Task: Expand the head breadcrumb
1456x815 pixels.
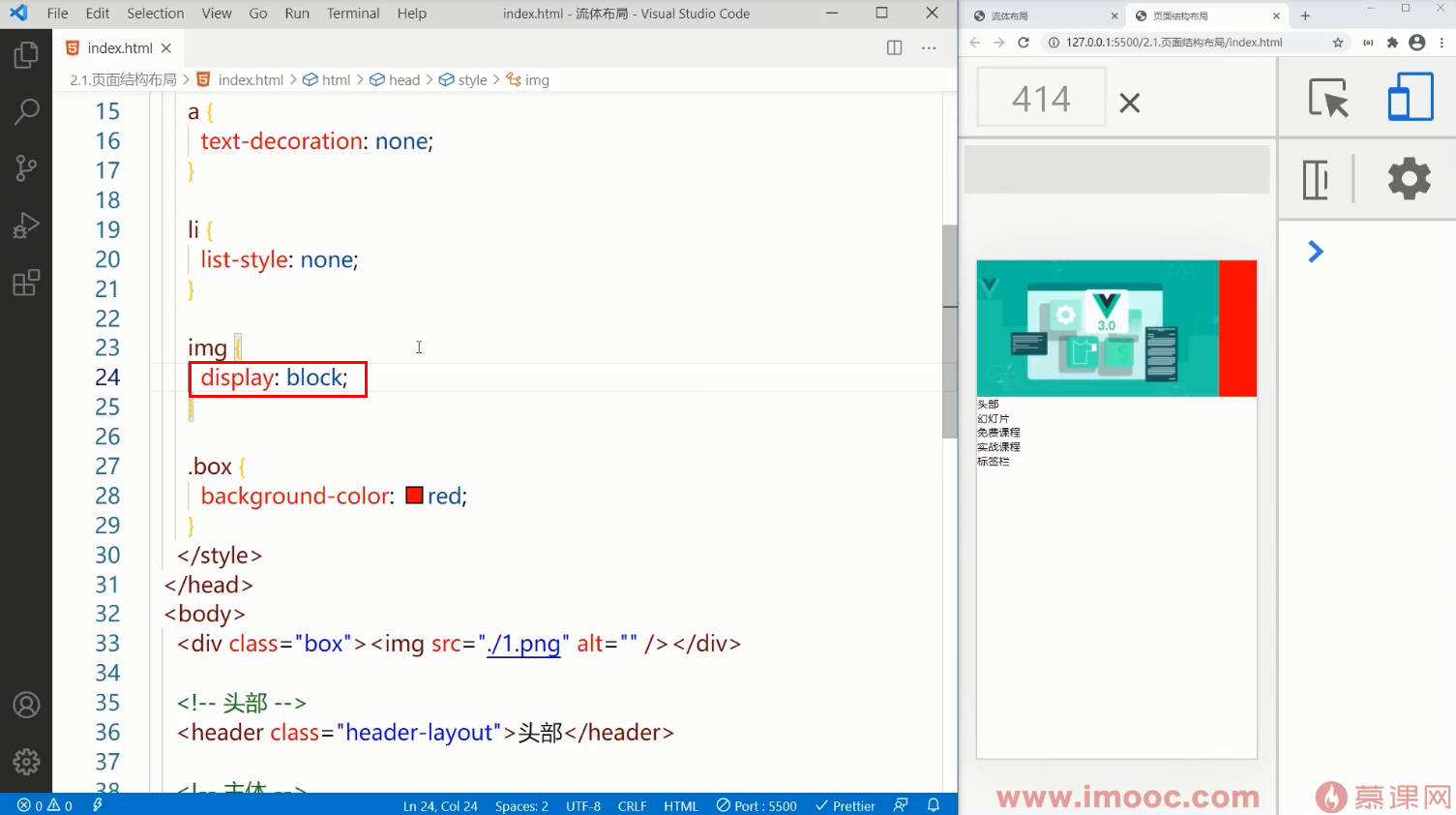Action: (x=395, y=80)
